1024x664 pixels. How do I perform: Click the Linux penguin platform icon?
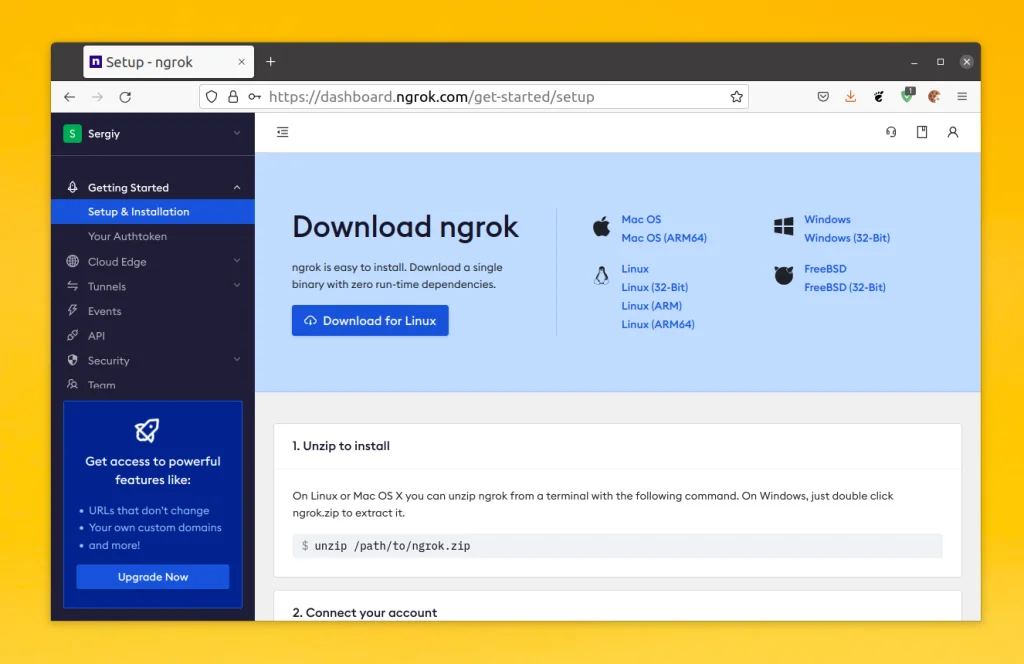tap(600, 274)
